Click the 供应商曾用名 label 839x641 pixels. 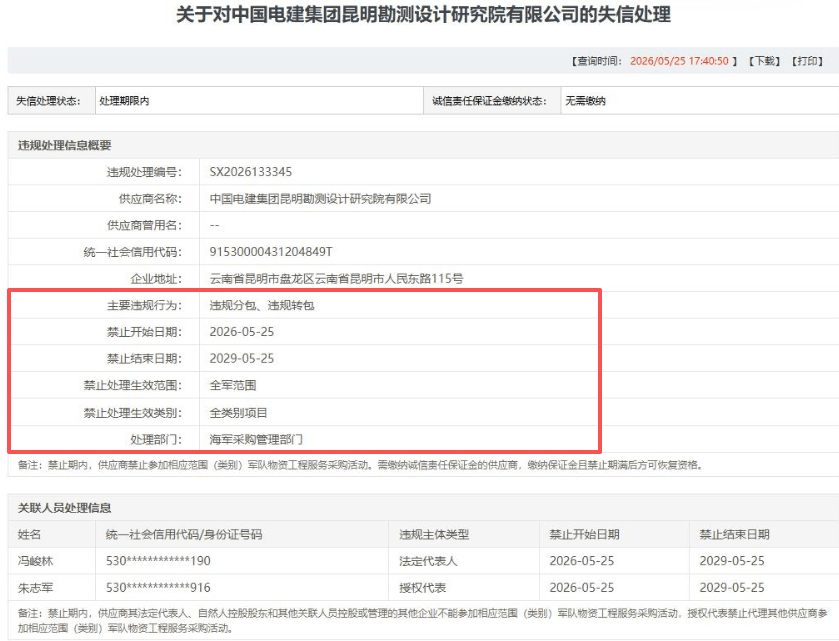(144, 225)
